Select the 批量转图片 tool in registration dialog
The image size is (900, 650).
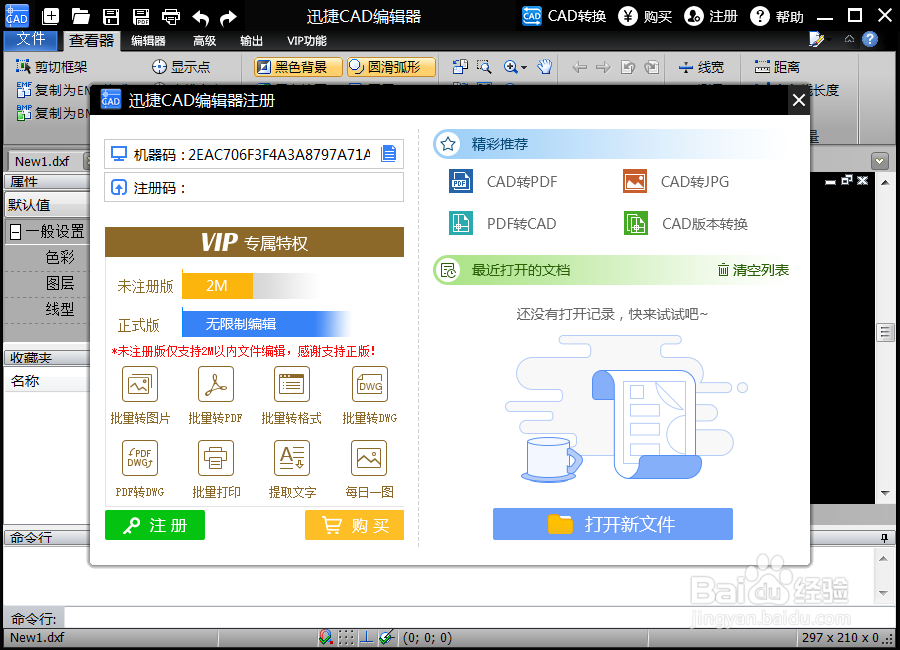click(139, 394)
